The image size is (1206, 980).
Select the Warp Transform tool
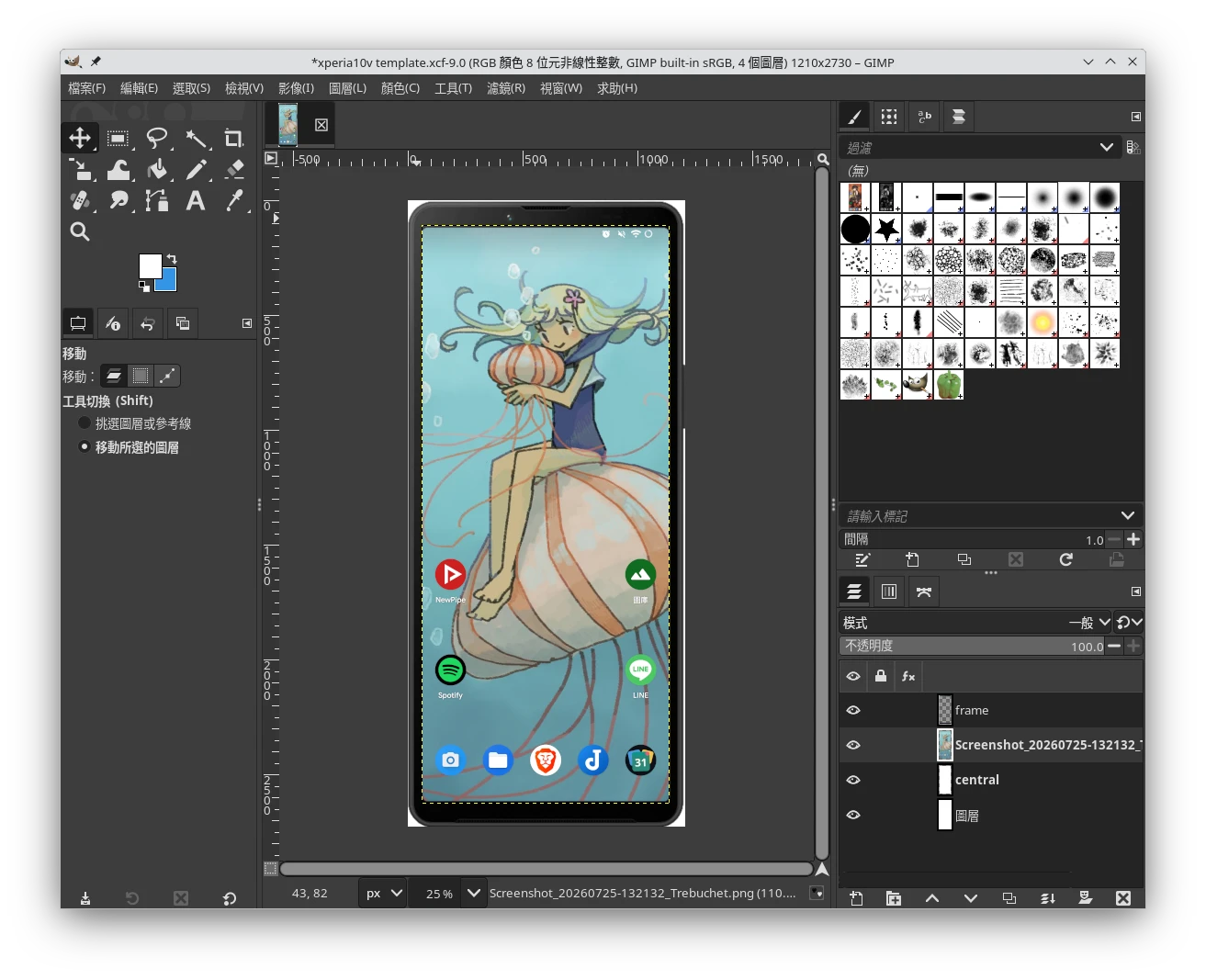[x=118, y=169]
